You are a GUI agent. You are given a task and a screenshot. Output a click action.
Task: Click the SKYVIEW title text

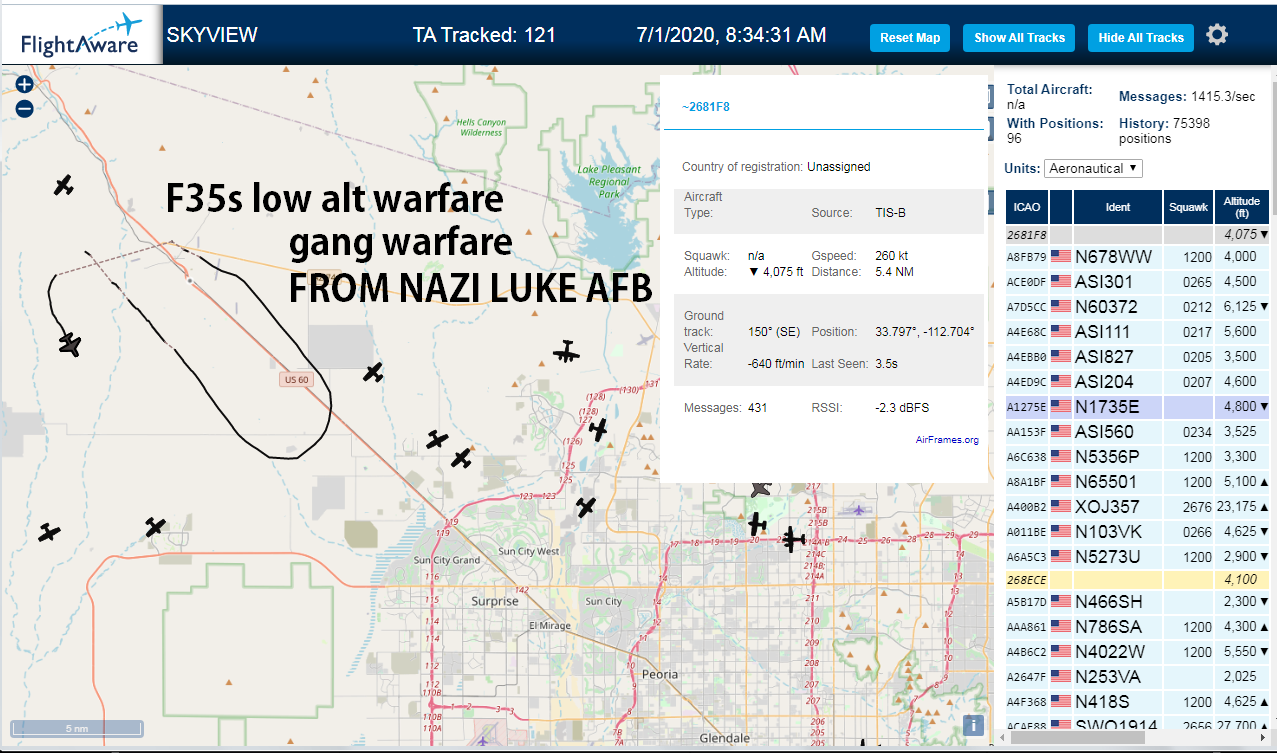click(212, 35)
